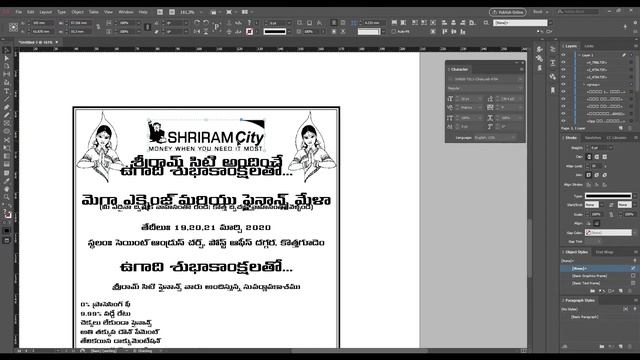This screenshot has width=640, height=360.
Task: Select the Direct Selection tool
Action: pos(7,59)
